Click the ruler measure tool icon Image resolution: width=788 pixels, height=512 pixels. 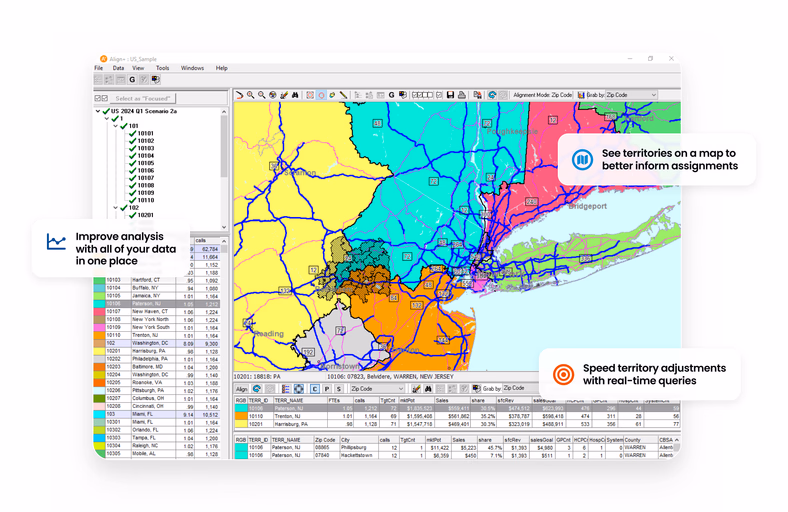[x=343, y=95]
